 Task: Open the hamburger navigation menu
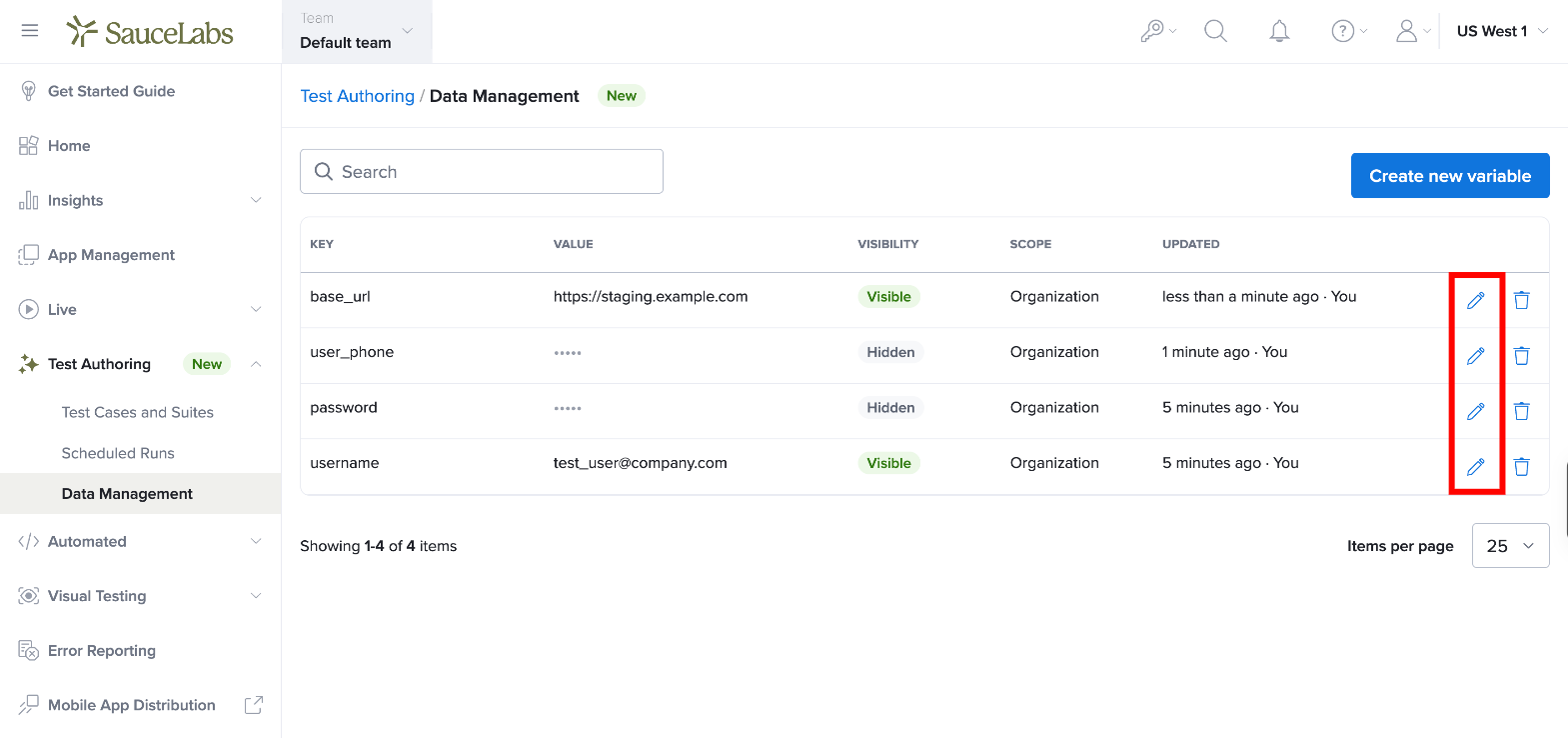pos(30,31)
